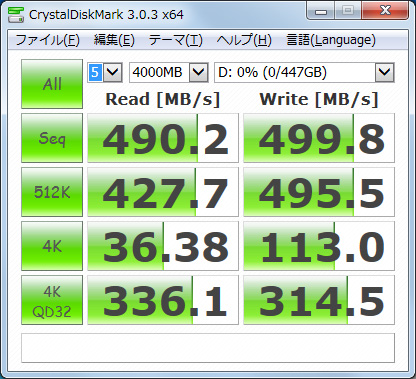The width and height of the screenshot is (416, 379).
Task: Click the 4K QD32 write result 314.5
Action: coord(319,300)
